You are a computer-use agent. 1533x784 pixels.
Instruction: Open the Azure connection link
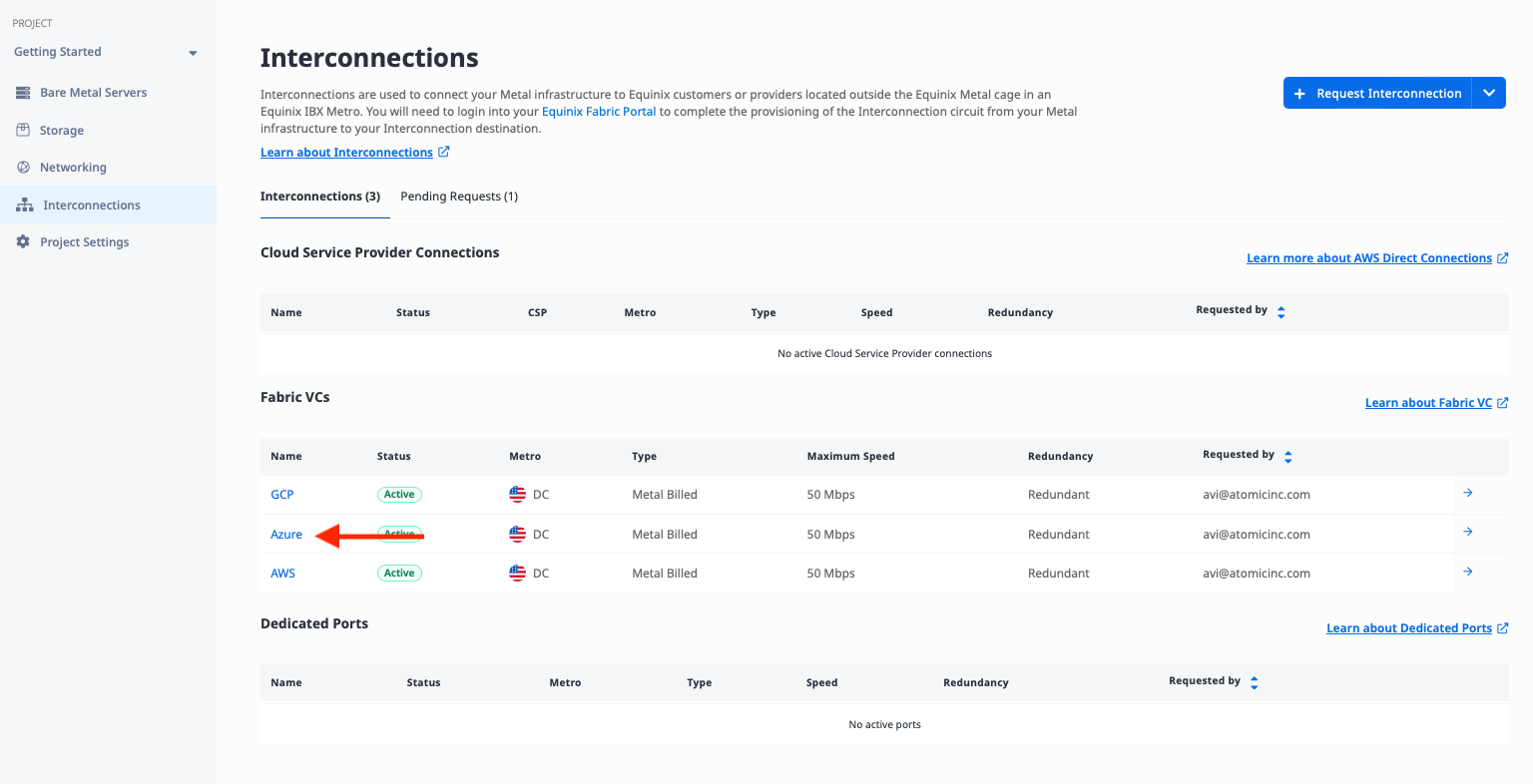click(x=286, y=535)
